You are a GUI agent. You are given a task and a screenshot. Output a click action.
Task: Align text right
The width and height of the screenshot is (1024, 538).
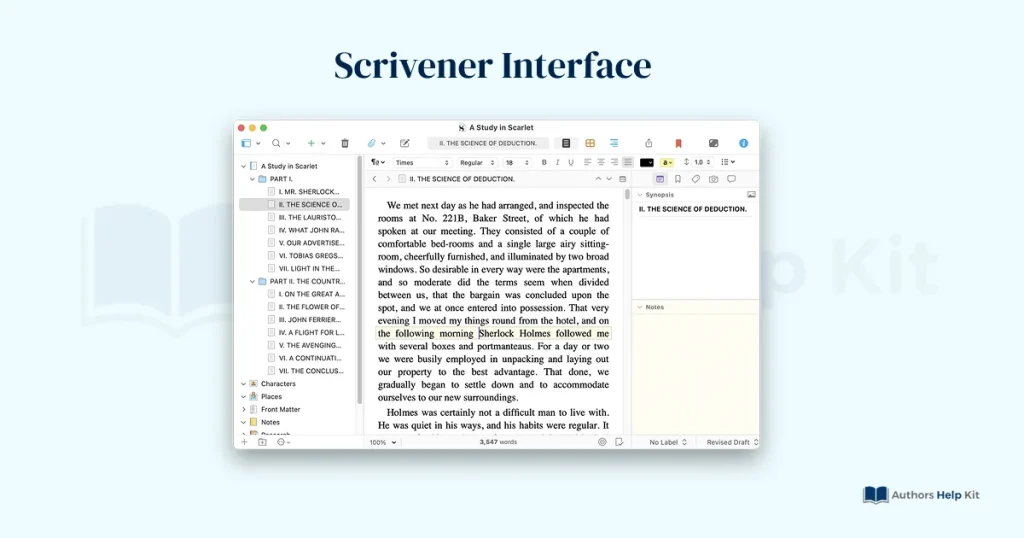(614, 163)
